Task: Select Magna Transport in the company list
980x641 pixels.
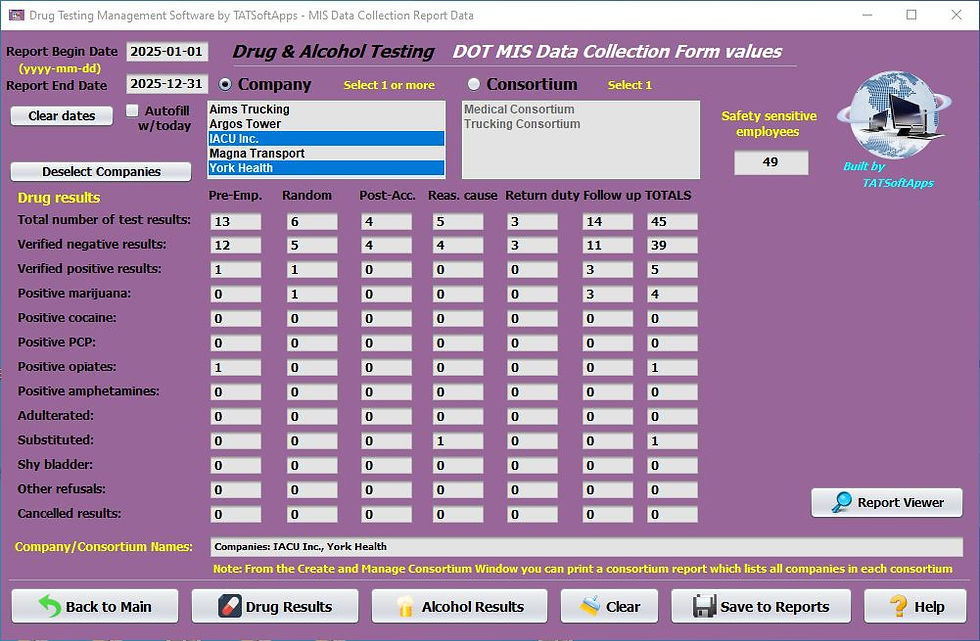Action: pyautogui.click(x=258, y=152)
